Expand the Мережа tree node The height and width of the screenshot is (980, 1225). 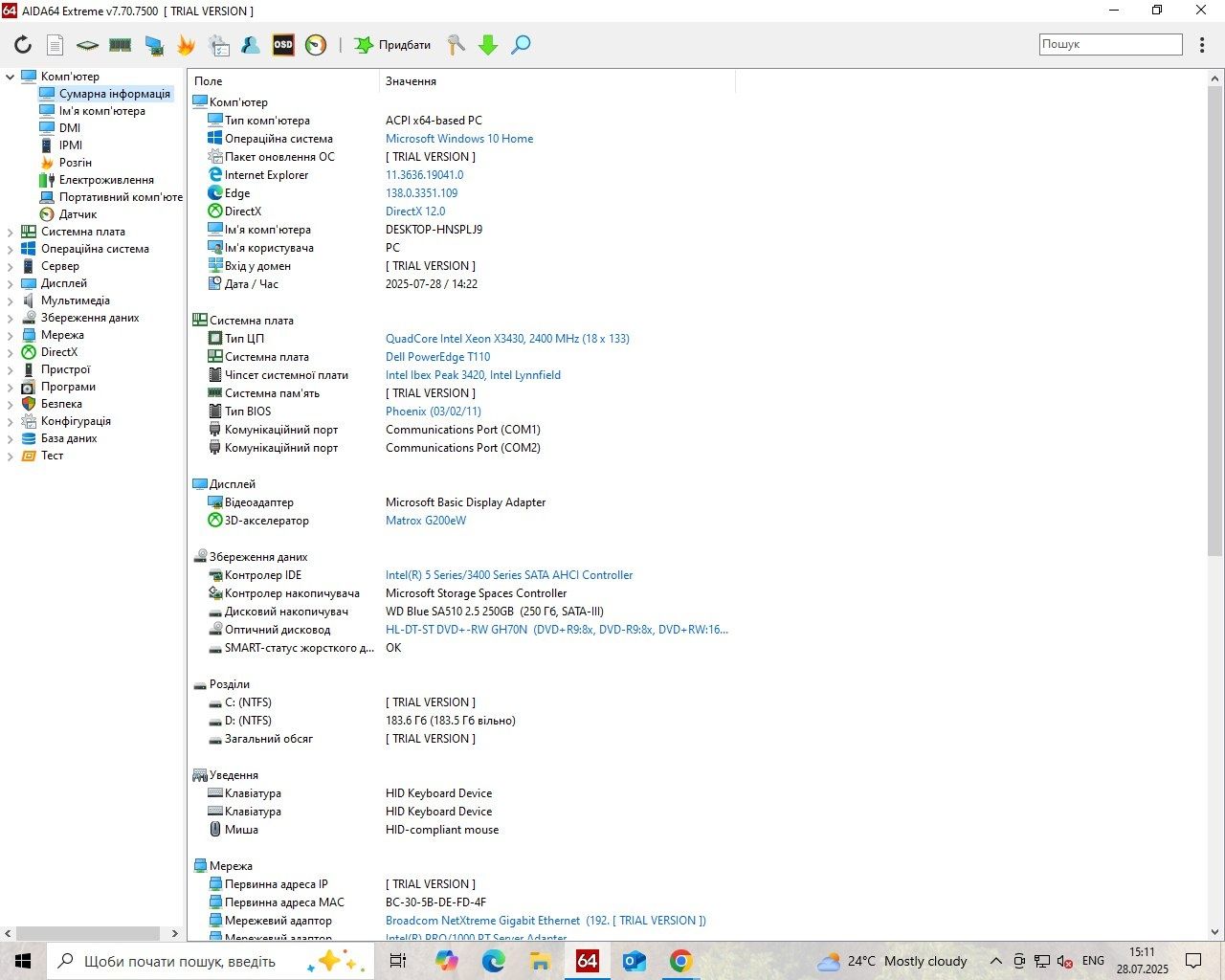coord(11,335)
